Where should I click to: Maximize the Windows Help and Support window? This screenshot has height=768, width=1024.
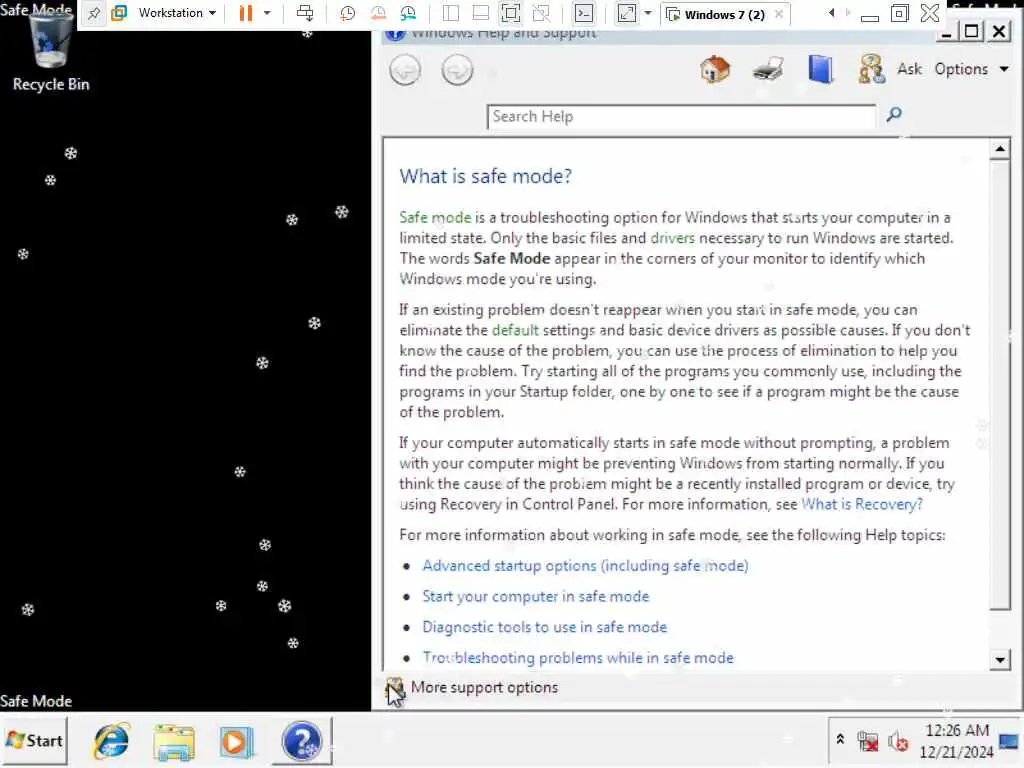pos(972,31)
